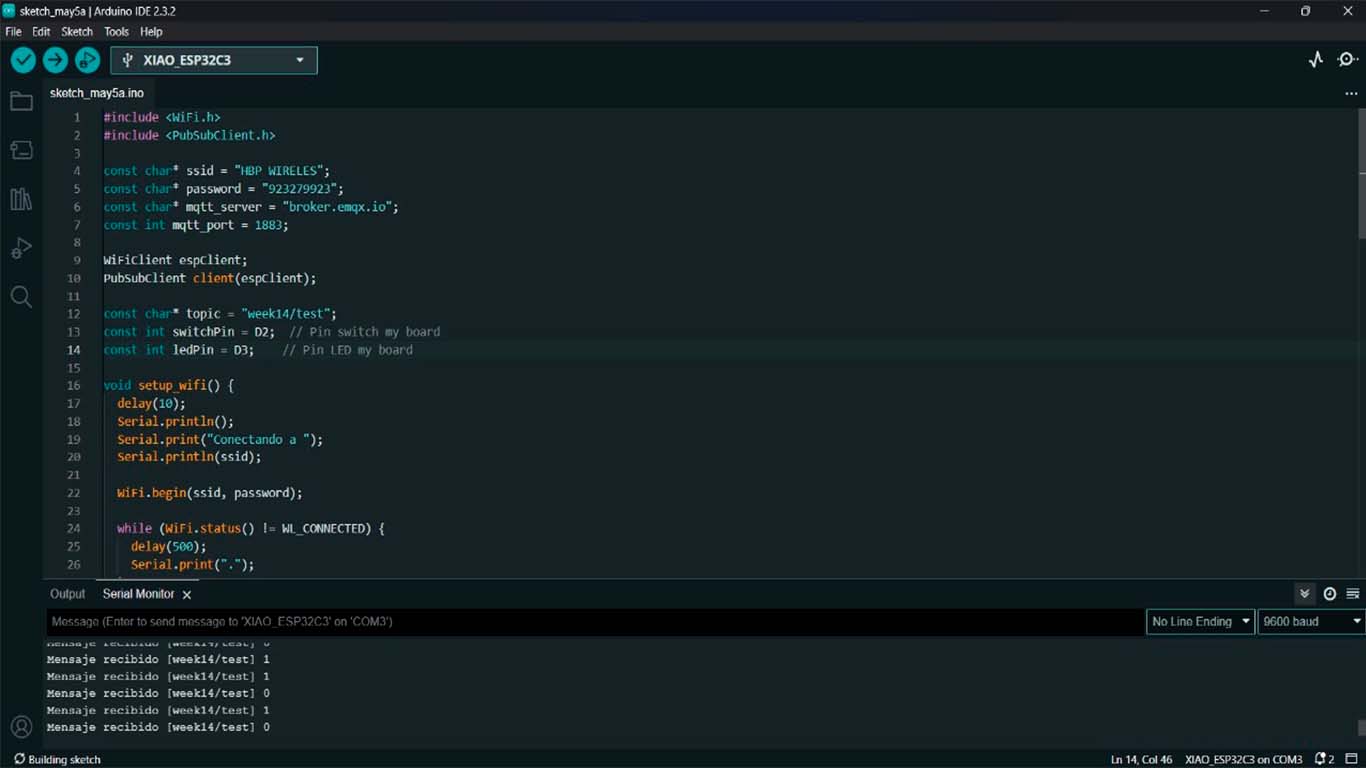Open the 9600 baud rate dropdown
The height and width of the screenshot is (768, 1366).
pyautogui.click(x=1311, y=621)
